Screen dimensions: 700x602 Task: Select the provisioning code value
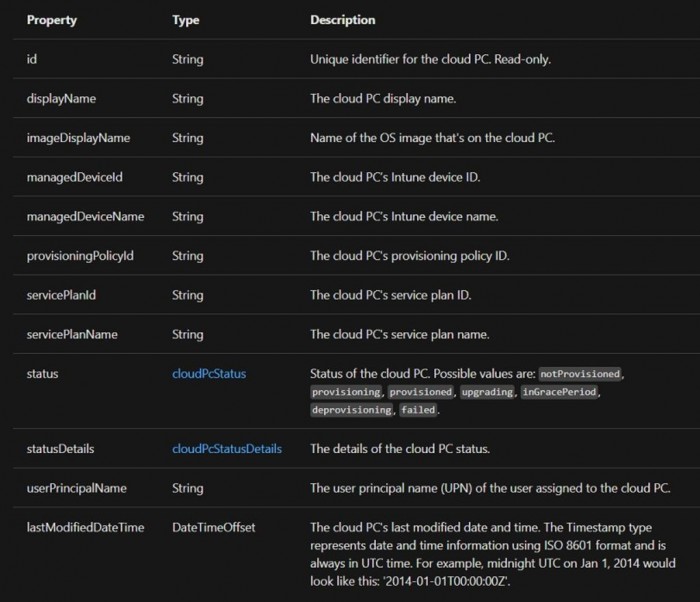346,392
